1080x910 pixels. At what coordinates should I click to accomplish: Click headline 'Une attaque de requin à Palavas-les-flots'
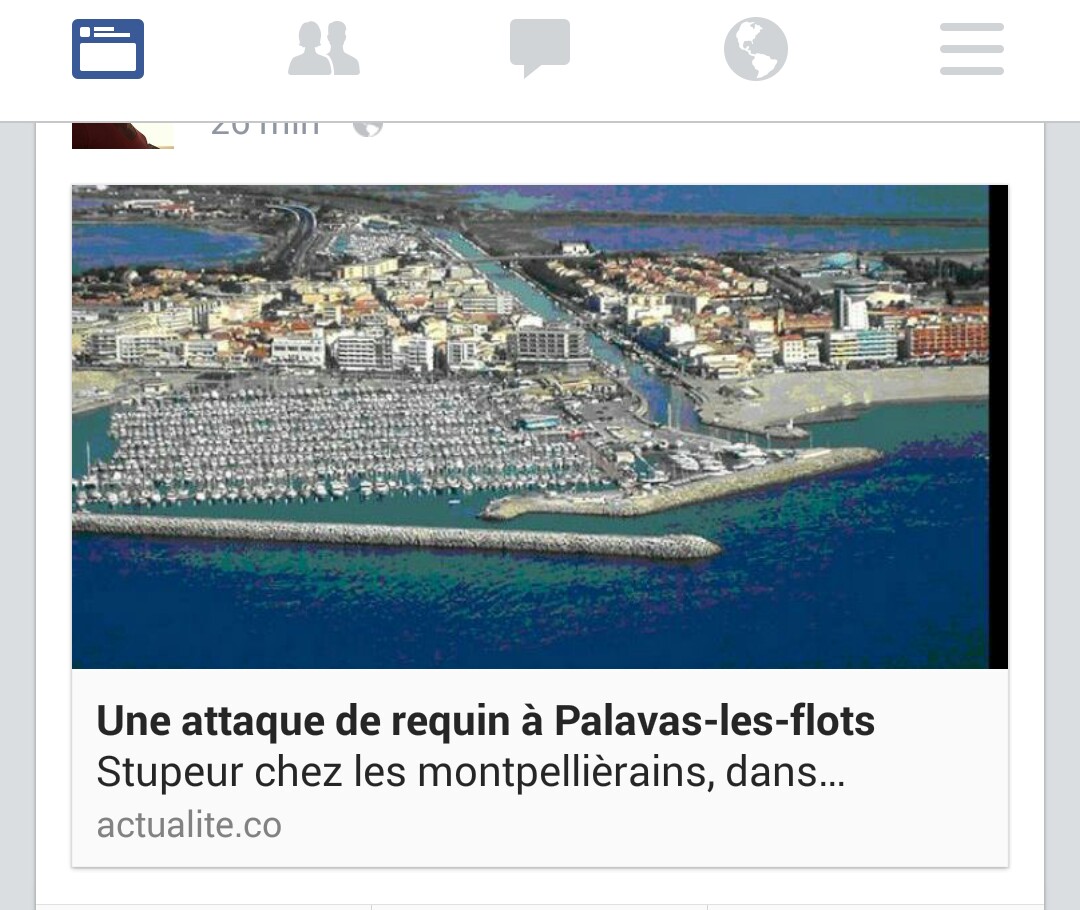point(486,721)
